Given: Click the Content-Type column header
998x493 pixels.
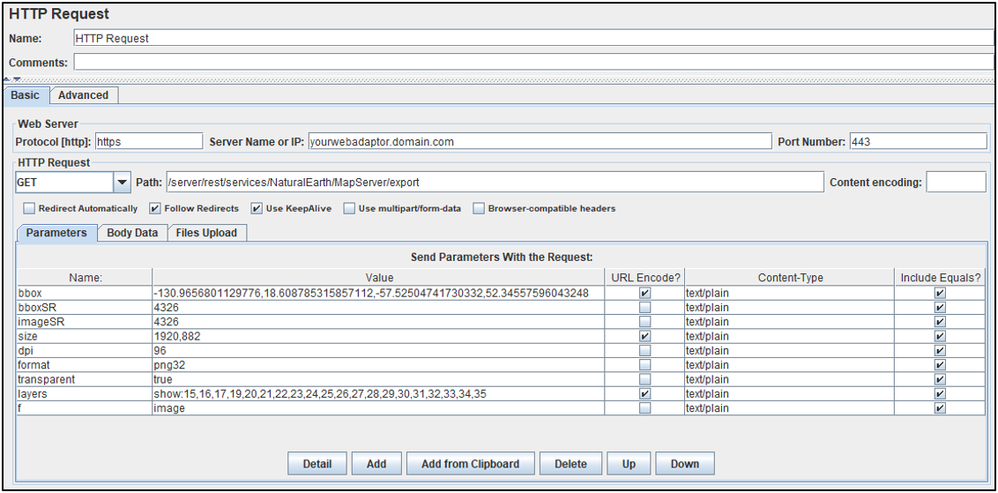Looking at the screenshot, I should (x=790, y=277).
